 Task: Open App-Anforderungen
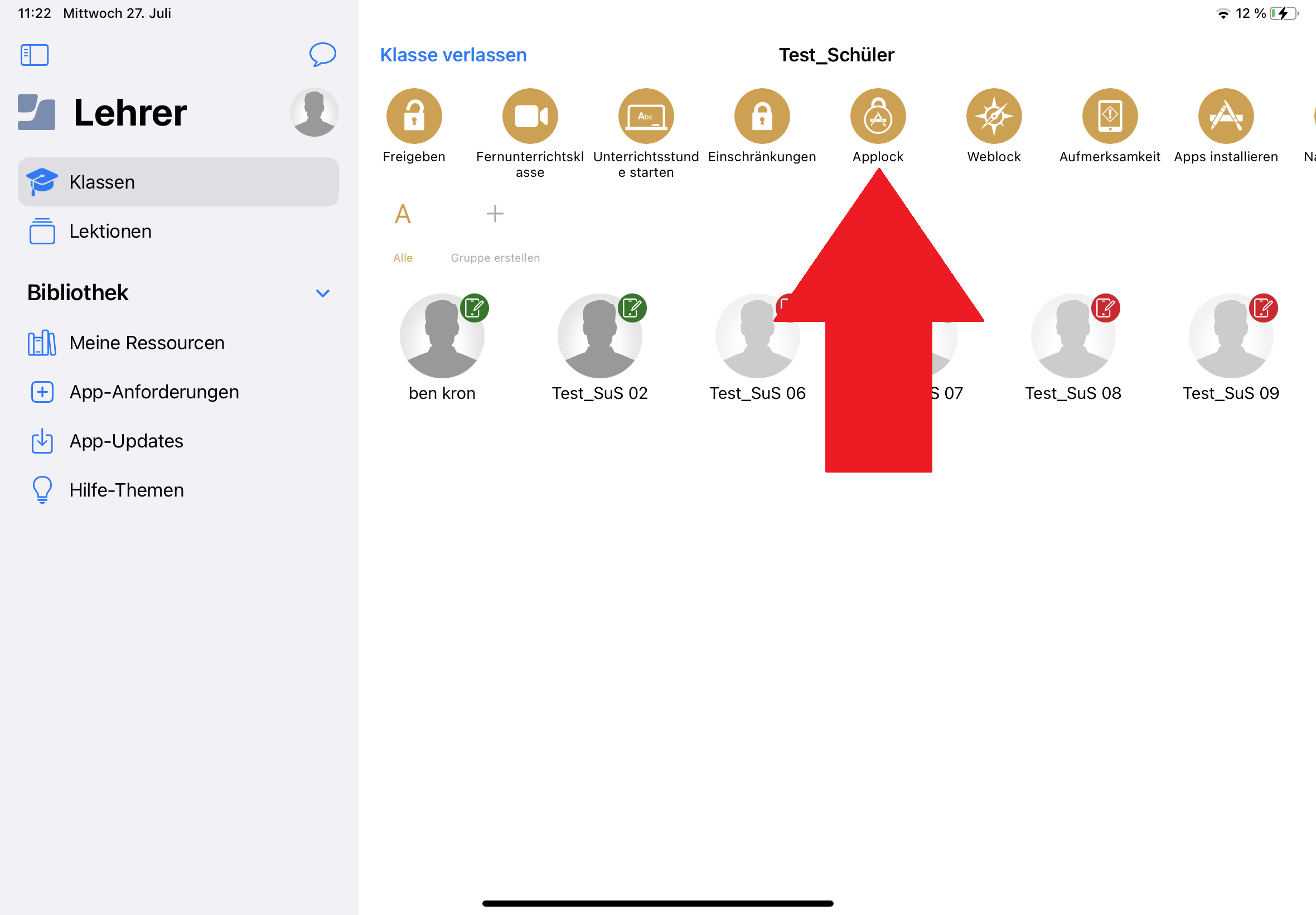(178, 392)
